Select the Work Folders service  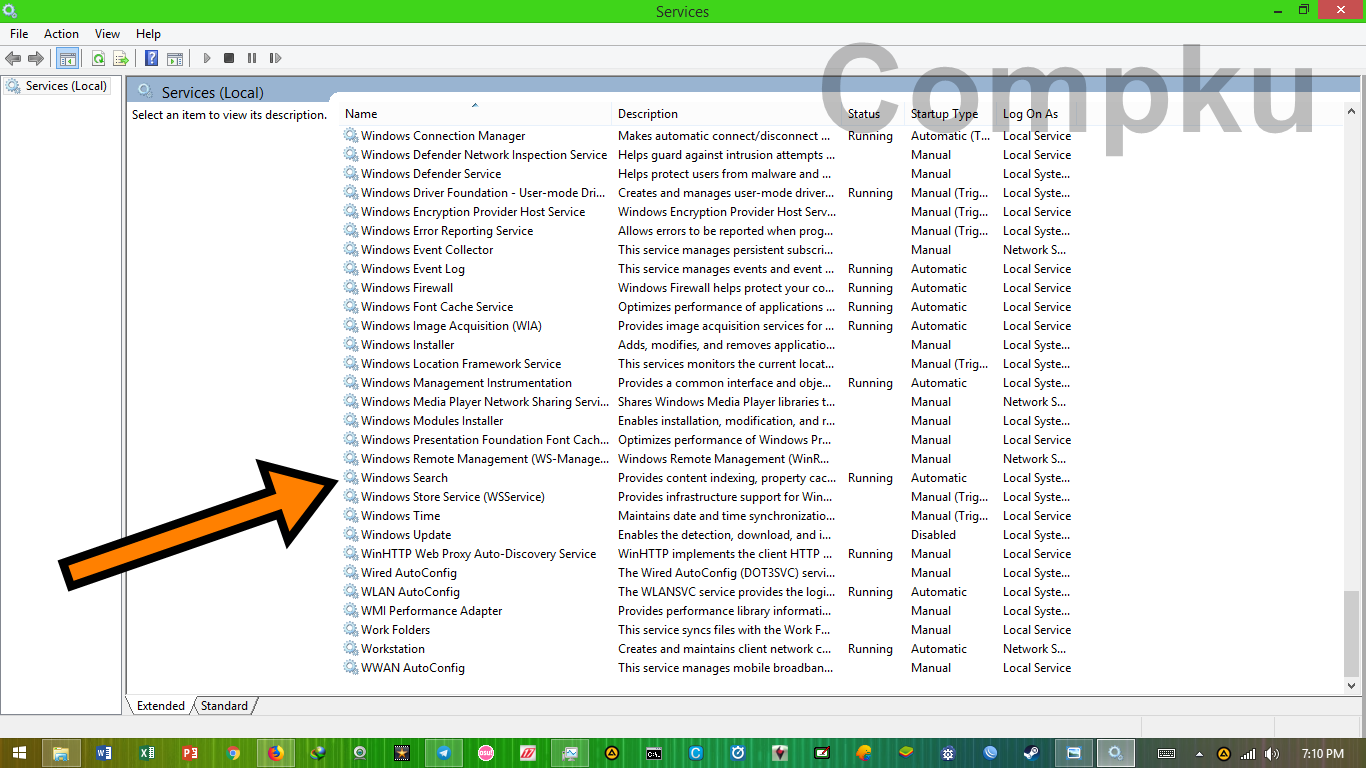click(x=395, y=630)
